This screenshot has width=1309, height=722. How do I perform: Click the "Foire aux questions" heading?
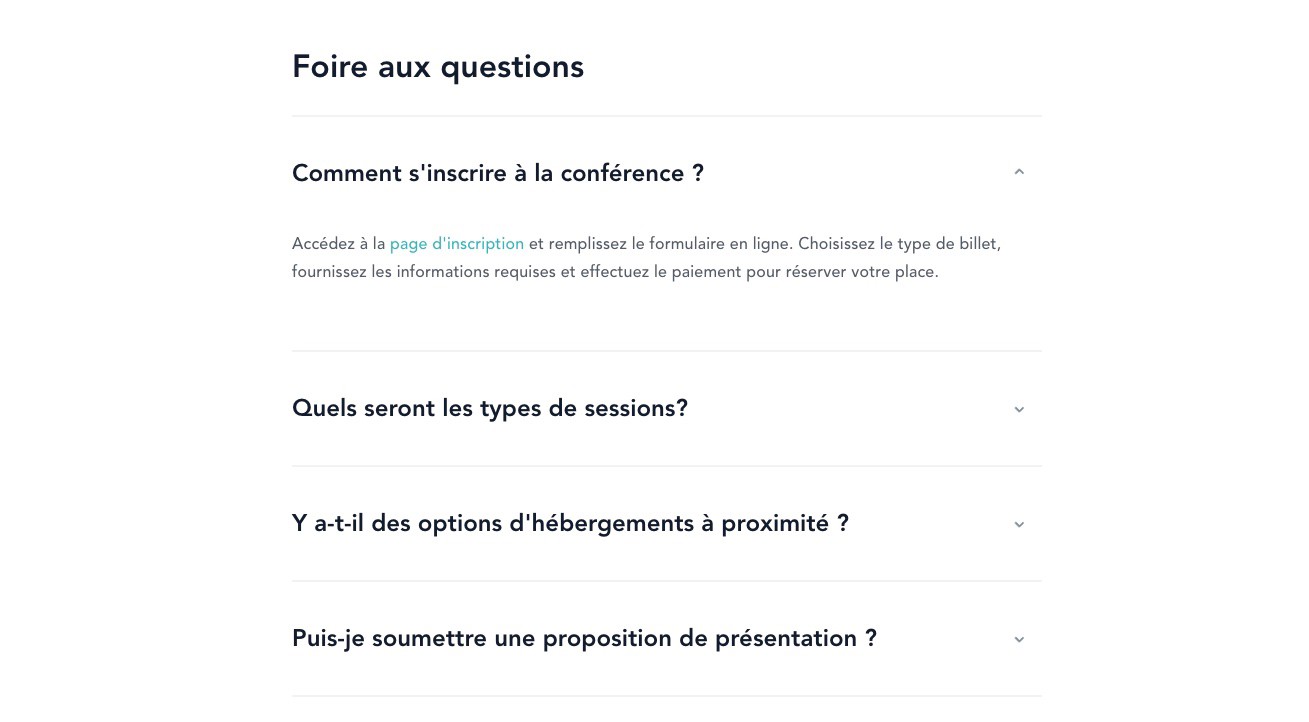coord(438,67)
